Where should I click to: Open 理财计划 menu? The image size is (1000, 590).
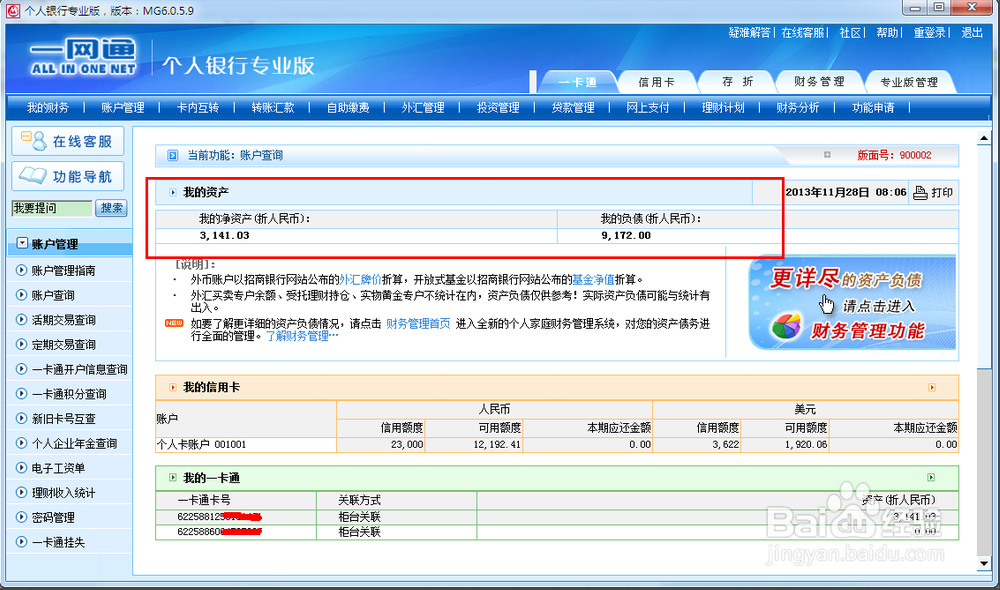[x=723, y=108]
